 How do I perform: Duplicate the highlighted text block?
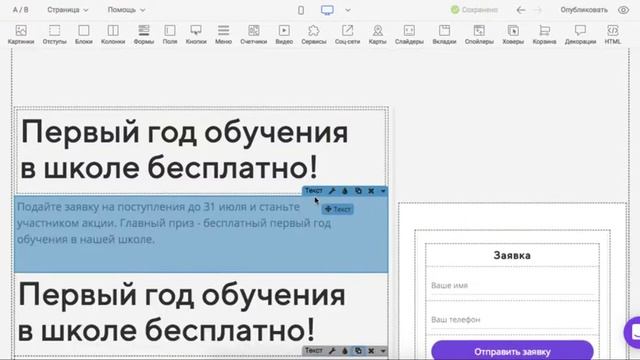click(x=358, y=191)
